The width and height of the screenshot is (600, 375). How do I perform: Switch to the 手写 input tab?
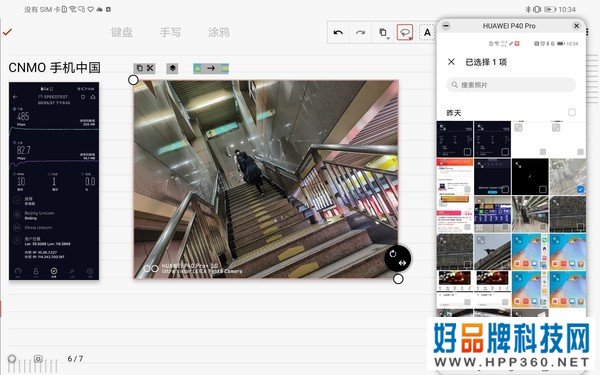click(170, 32)
